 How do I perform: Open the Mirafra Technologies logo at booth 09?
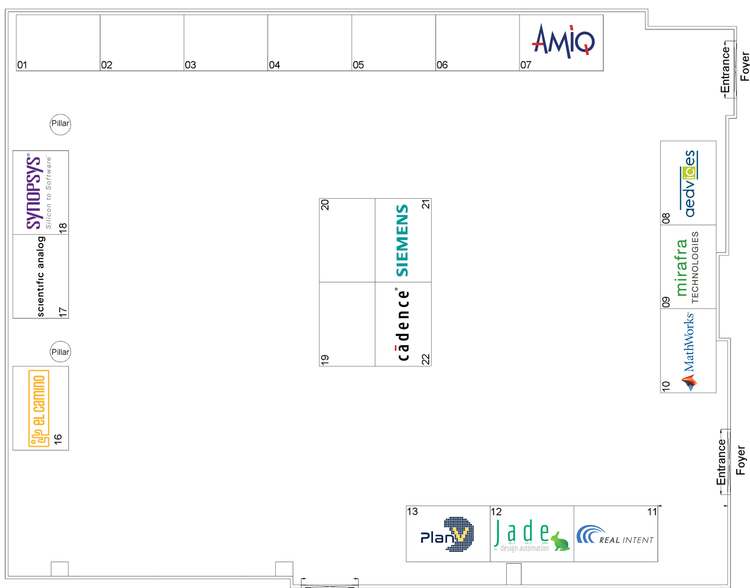coord(687,267)
